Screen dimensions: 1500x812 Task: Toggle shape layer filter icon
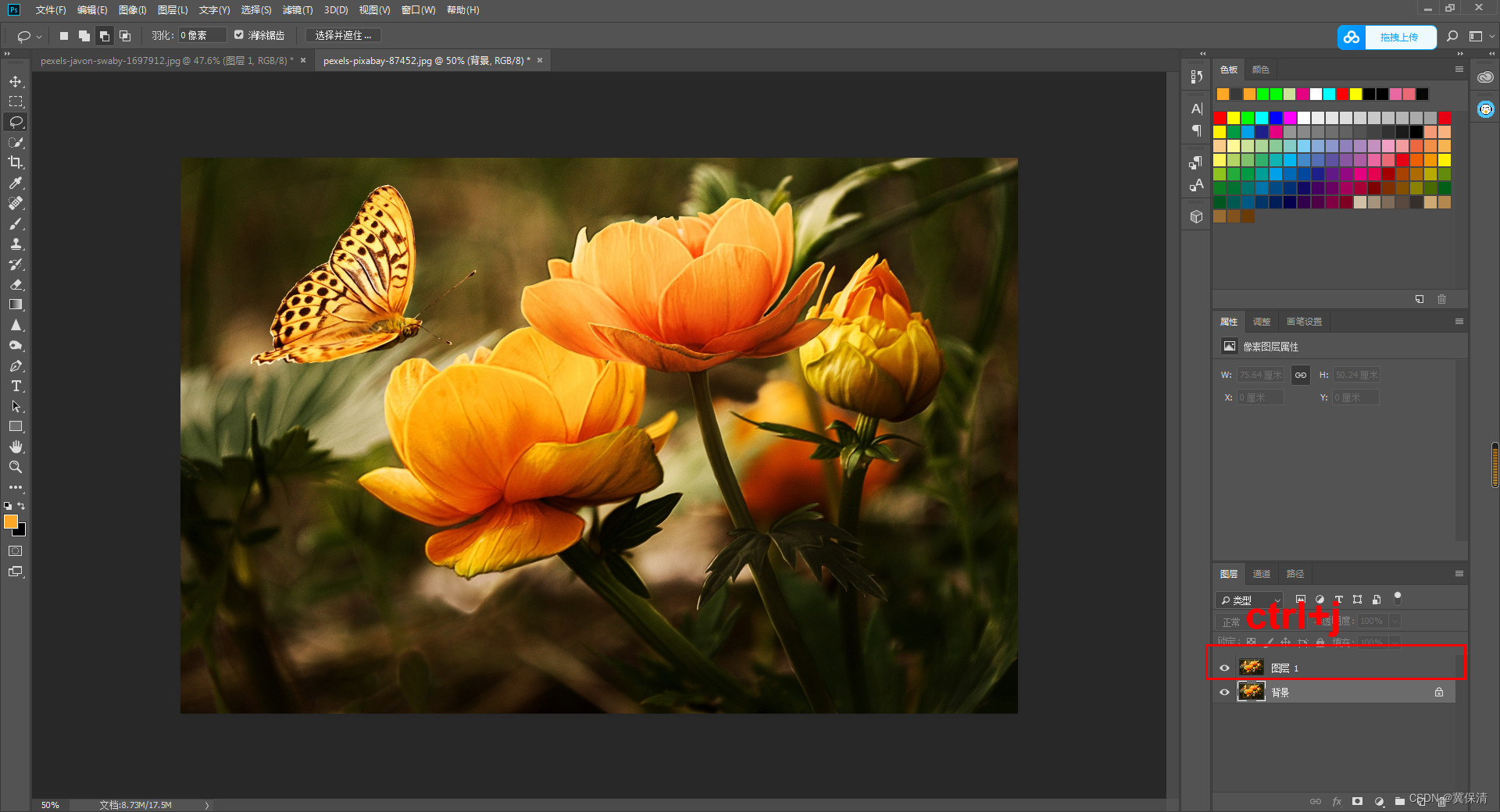[x=1357, y=600]
